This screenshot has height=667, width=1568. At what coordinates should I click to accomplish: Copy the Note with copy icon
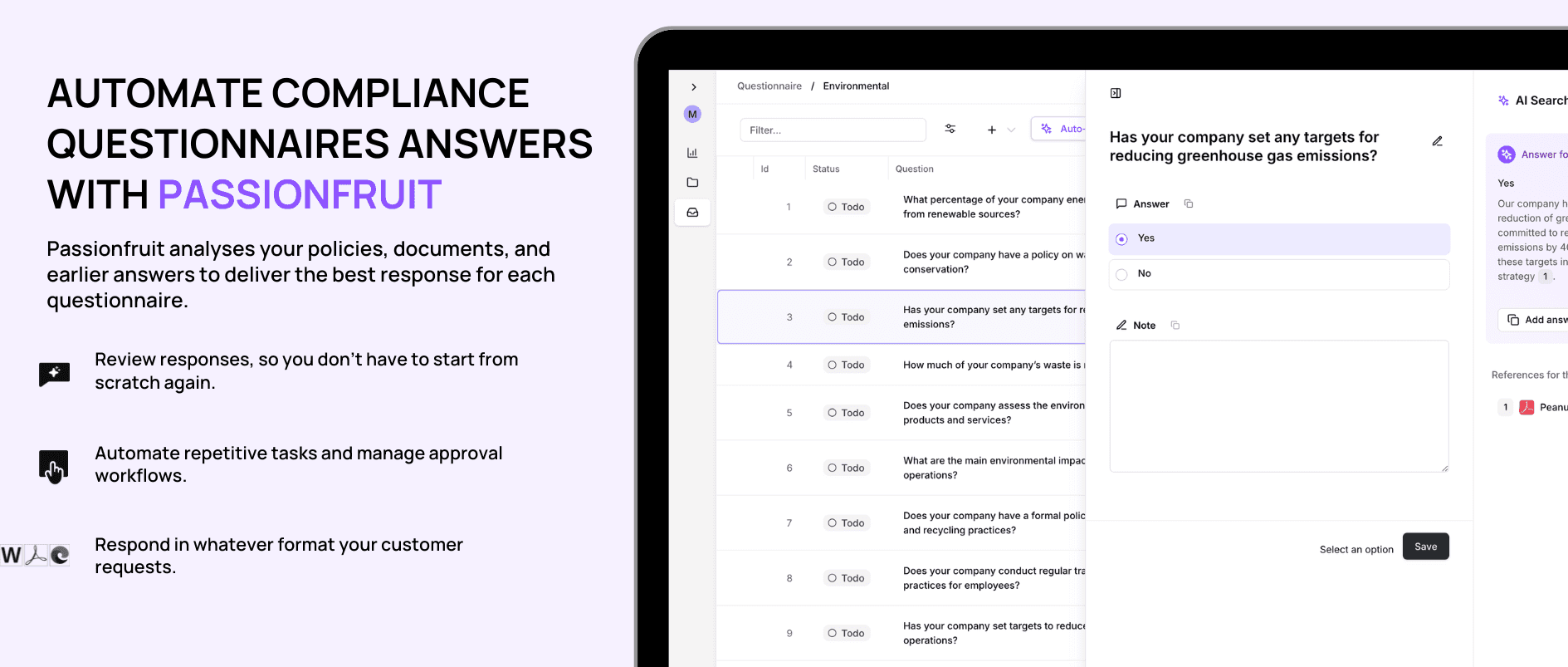coord(1175,326)
